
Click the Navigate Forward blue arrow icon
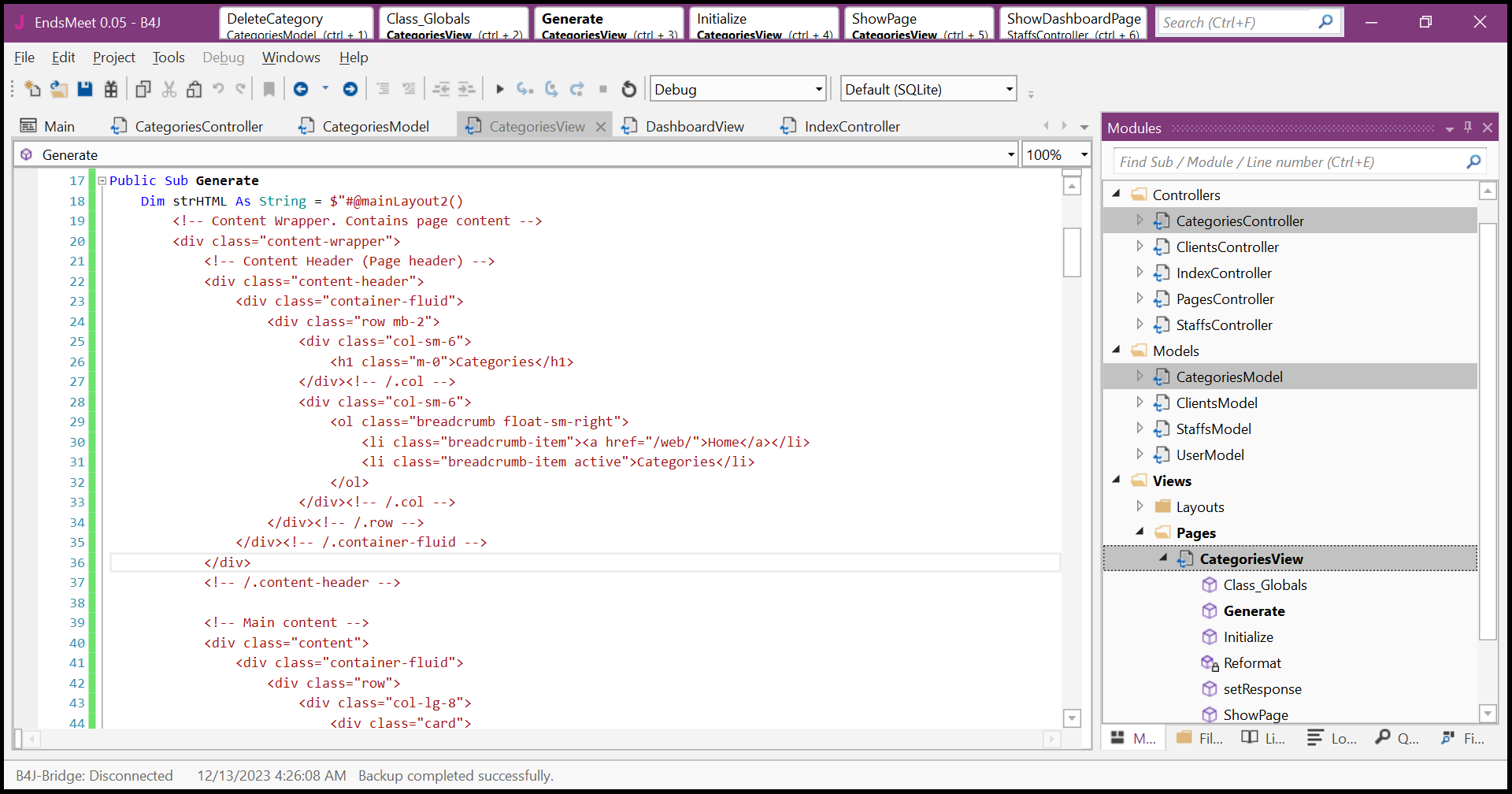click(350, 89)
